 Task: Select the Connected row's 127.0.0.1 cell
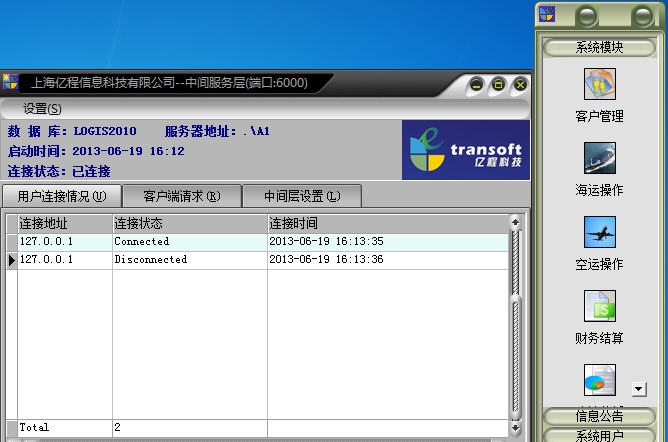point(65,242)
